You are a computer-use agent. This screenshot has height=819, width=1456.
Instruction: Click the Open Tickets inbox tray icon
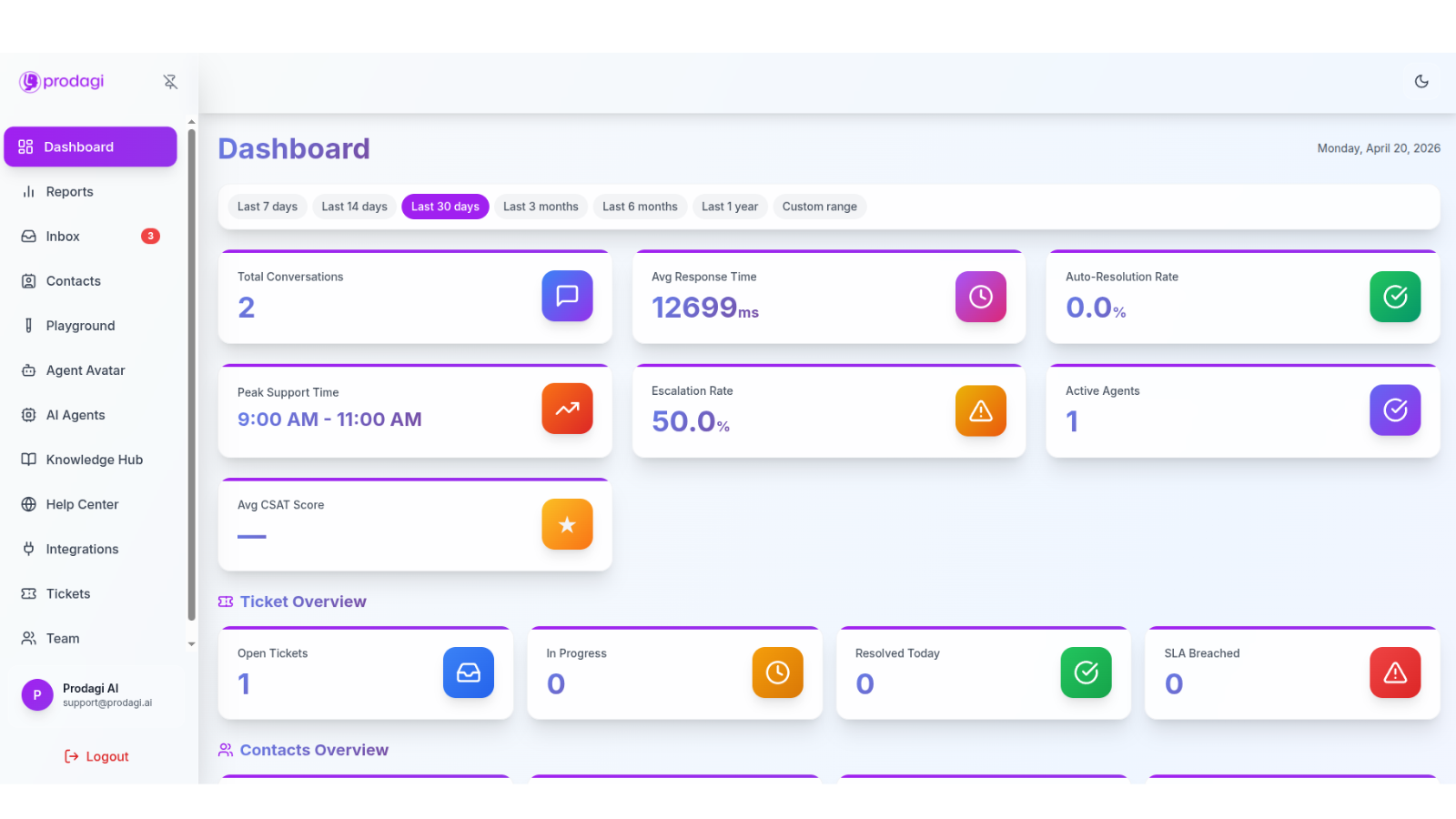click(x=469, y=672)
